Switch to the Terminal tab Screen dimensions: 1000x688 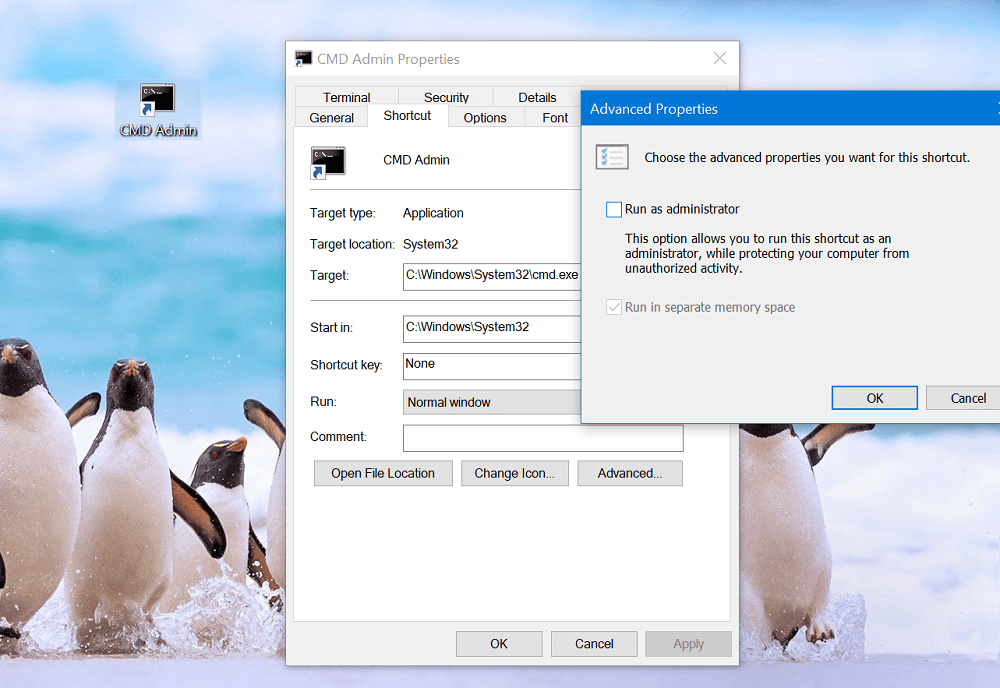coord(346,97)
